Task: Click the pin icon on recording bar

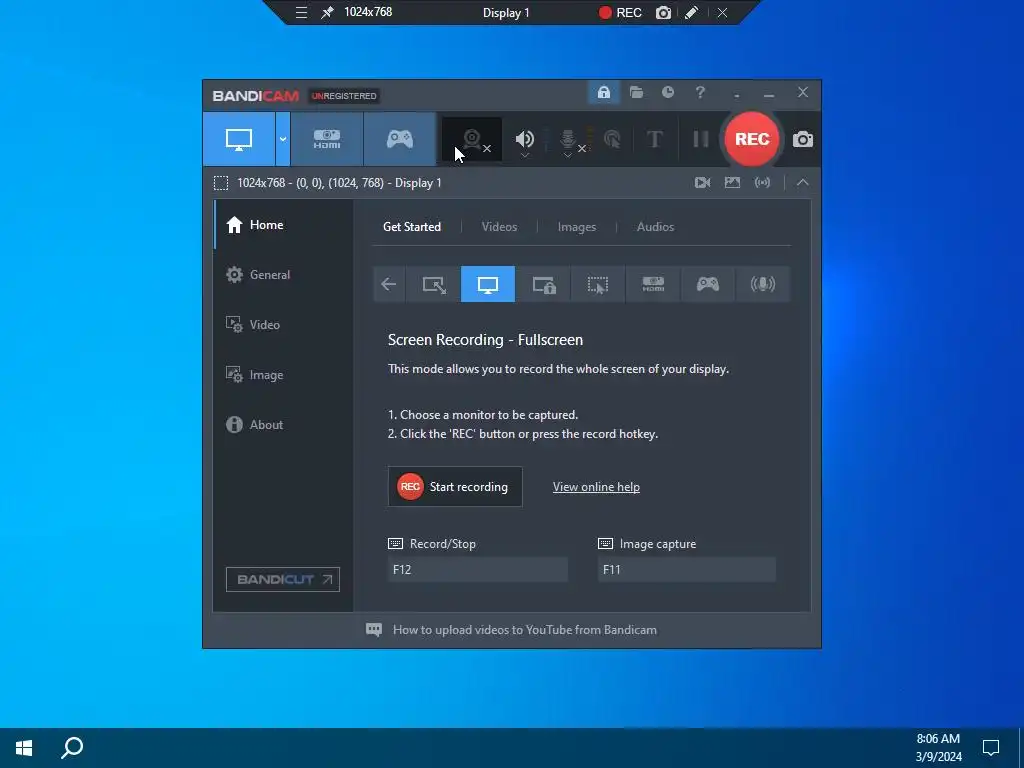Action: tap(327, 12)
